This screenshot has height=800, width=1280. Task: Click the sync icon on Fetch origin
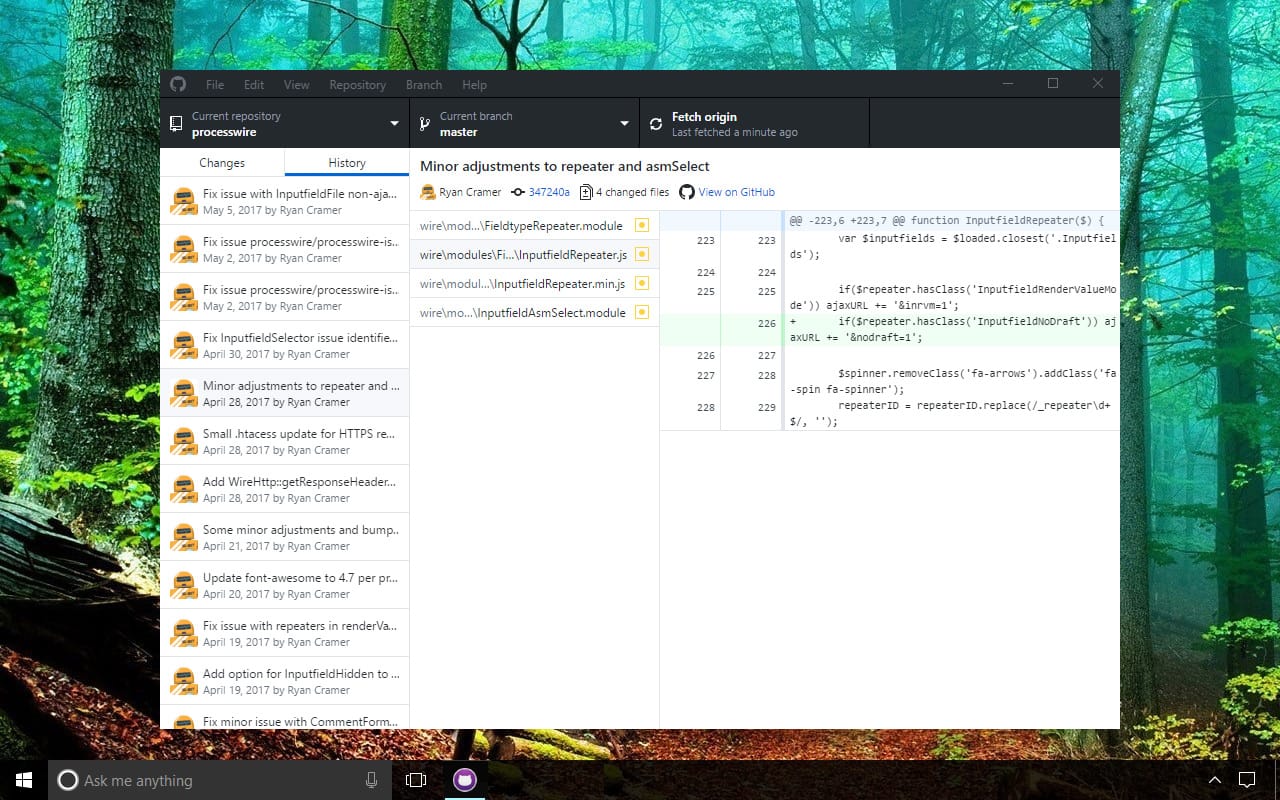click(x=656, y=122)
